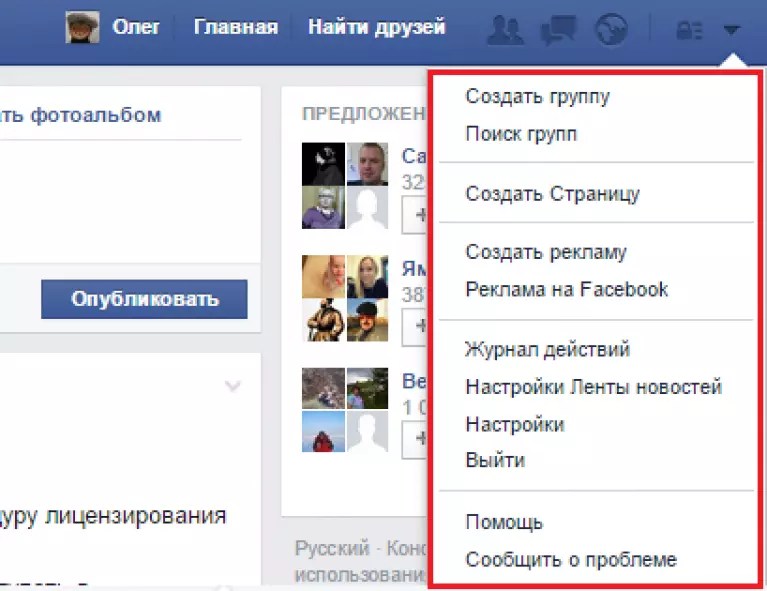Select Поиск групп menu item
The image size is (767, 591).
tap(521, 134)
